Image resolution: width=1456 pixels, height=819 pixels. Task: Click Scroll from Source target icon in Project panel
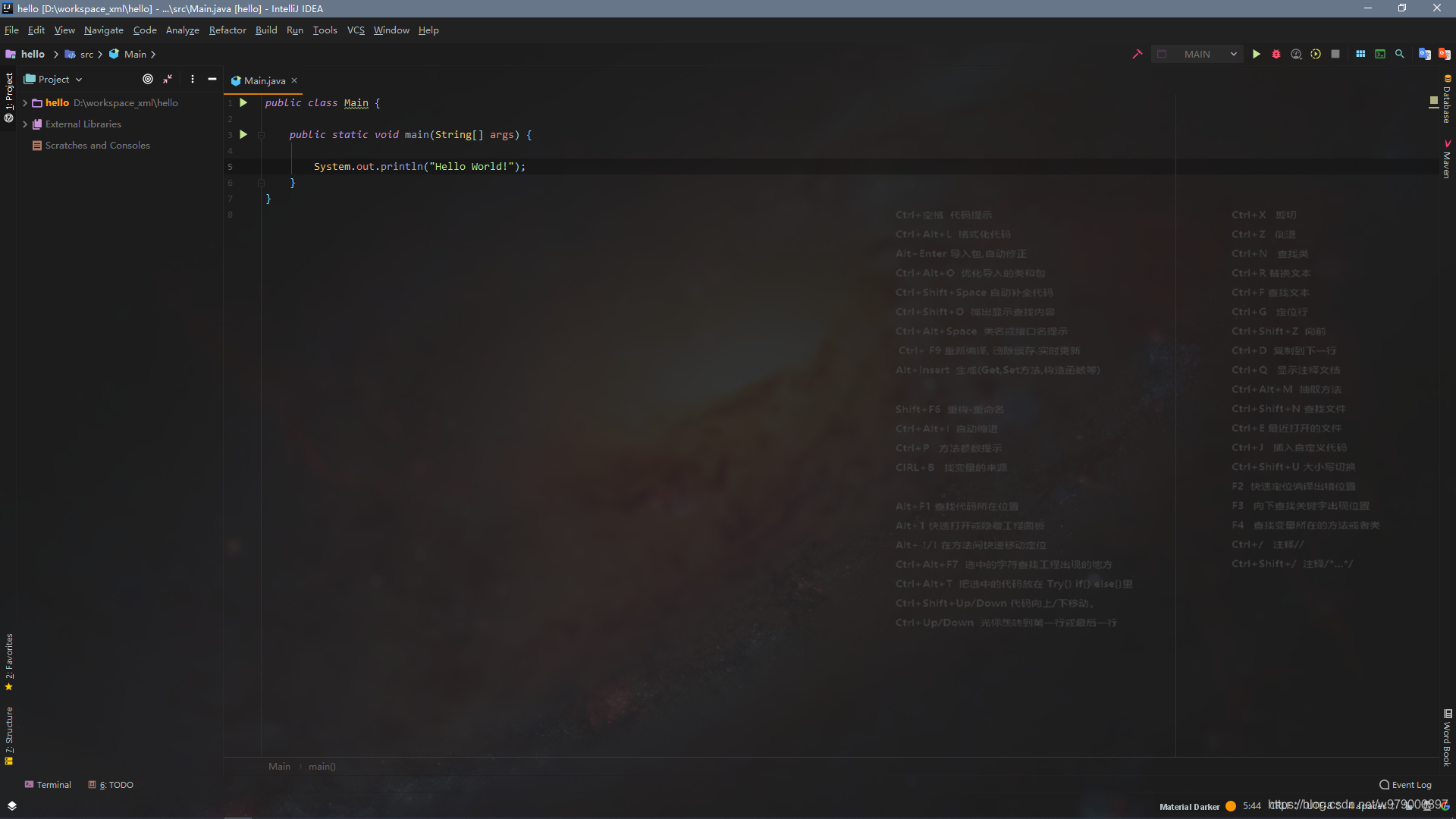click(x=148, y=79)
